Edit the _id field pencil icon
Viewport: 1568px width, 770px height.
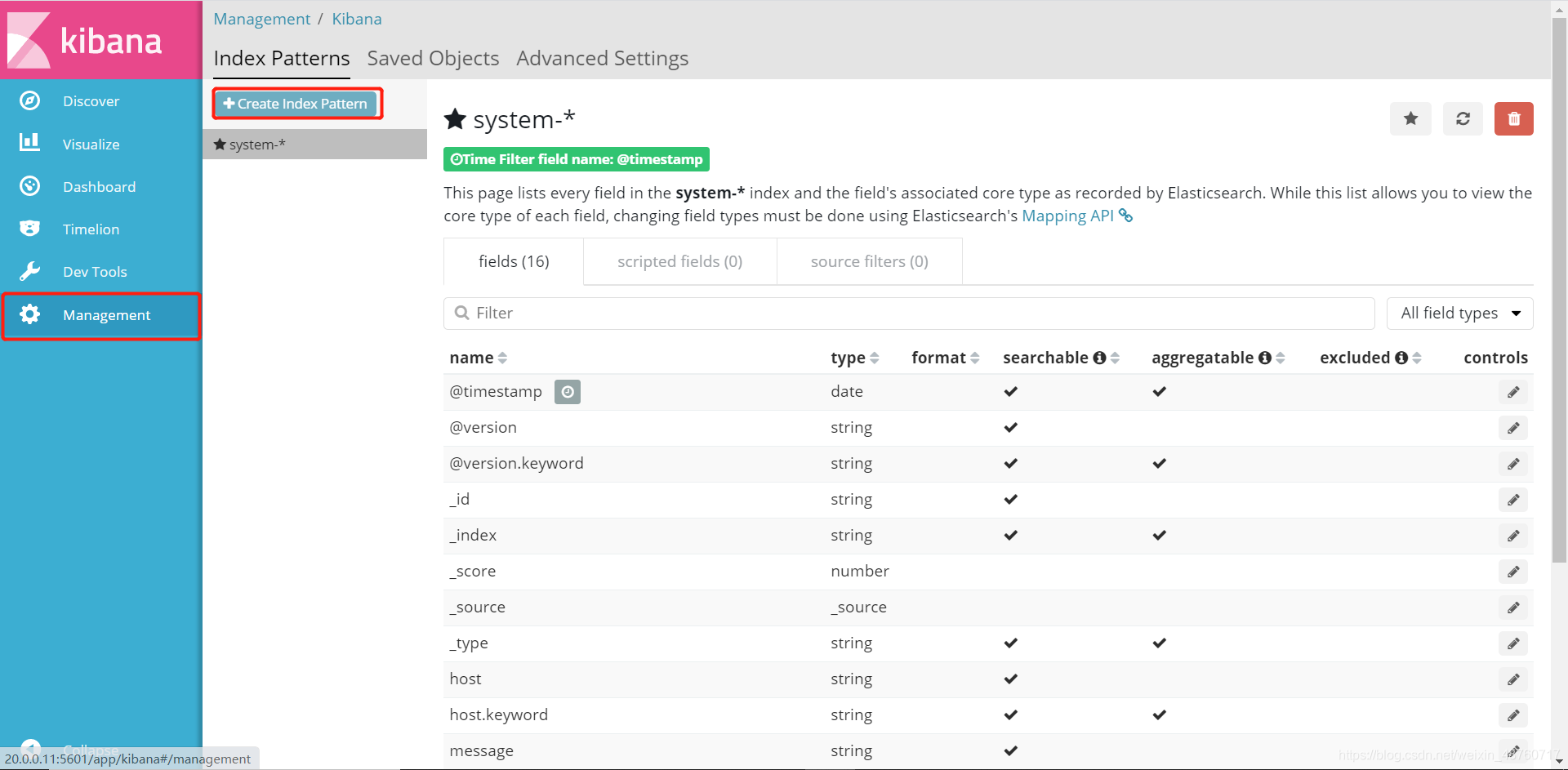(x=1513, y=500)
